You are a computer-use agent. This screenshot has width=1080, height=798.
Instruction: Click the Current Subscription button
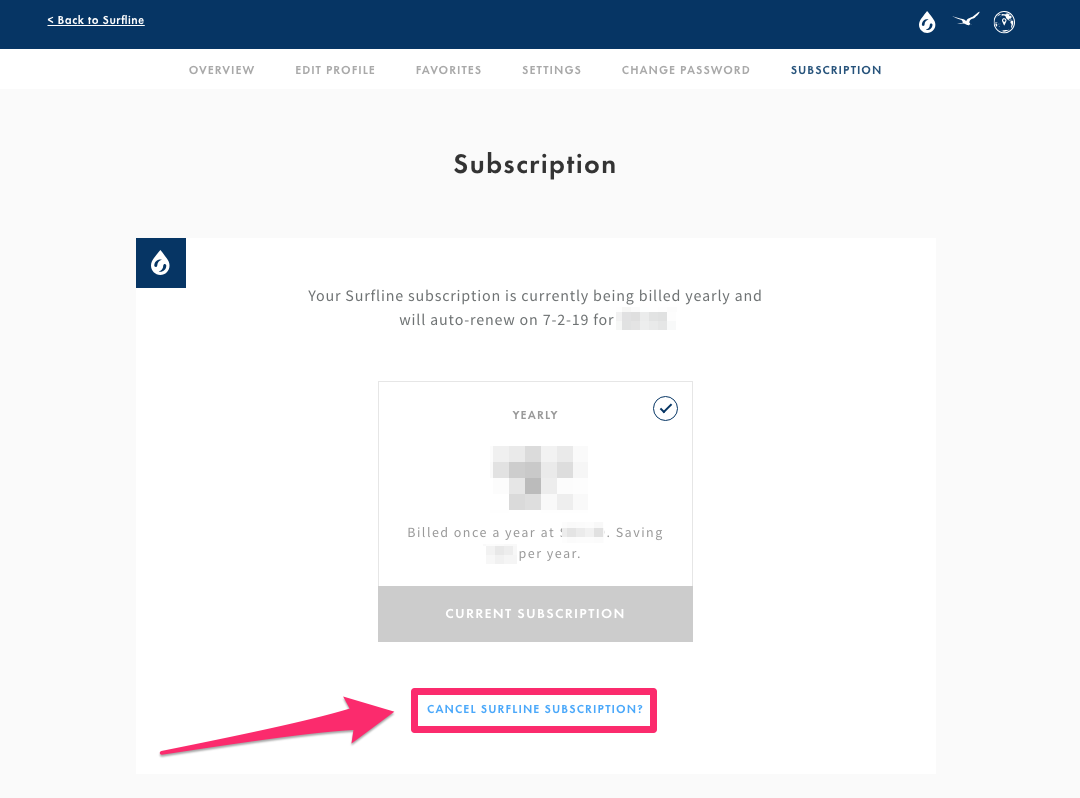[x=535, y=613]
